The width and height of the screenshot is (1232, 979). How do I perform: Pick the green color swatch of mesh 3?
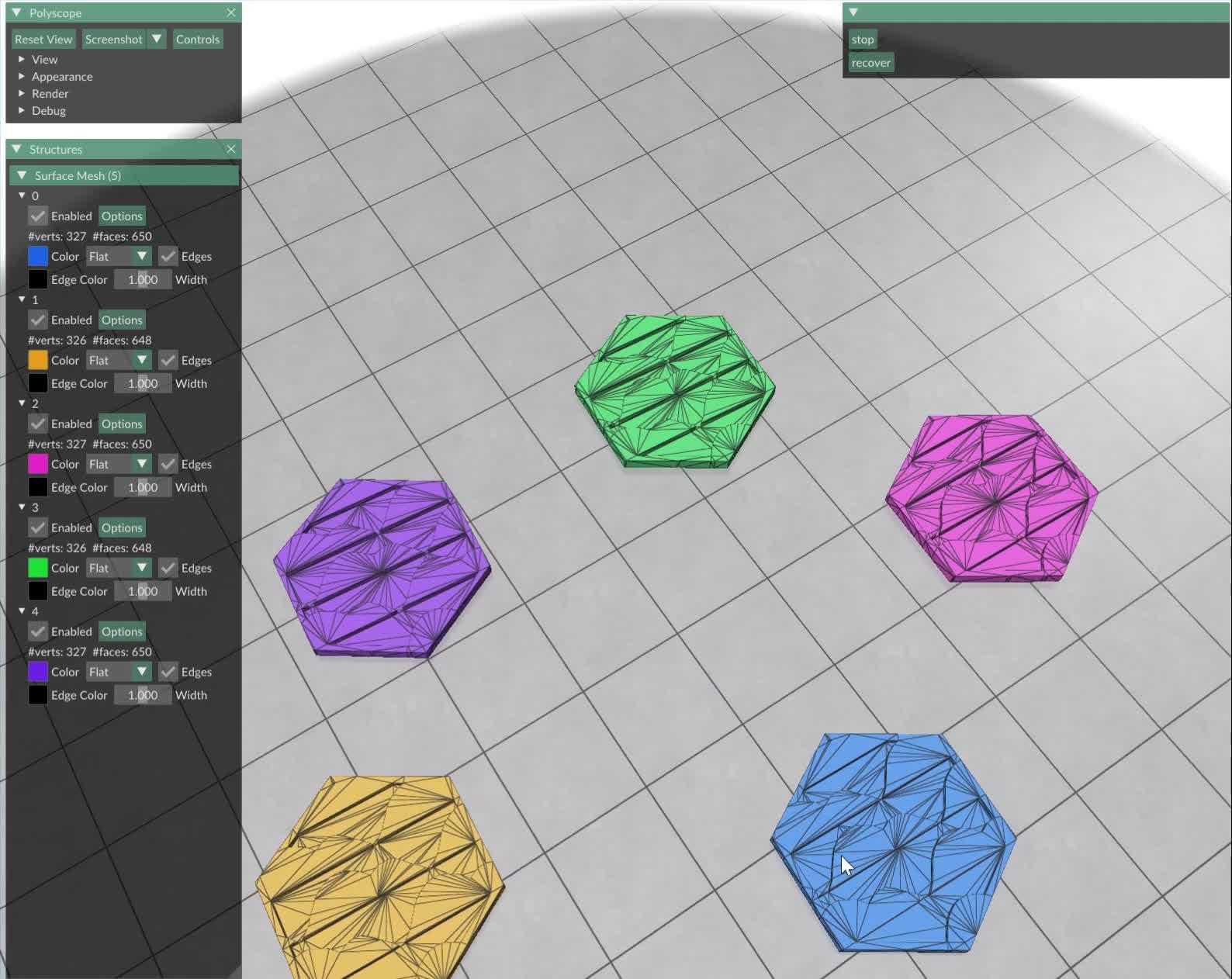pyautogui.click(x=37, y=568)
